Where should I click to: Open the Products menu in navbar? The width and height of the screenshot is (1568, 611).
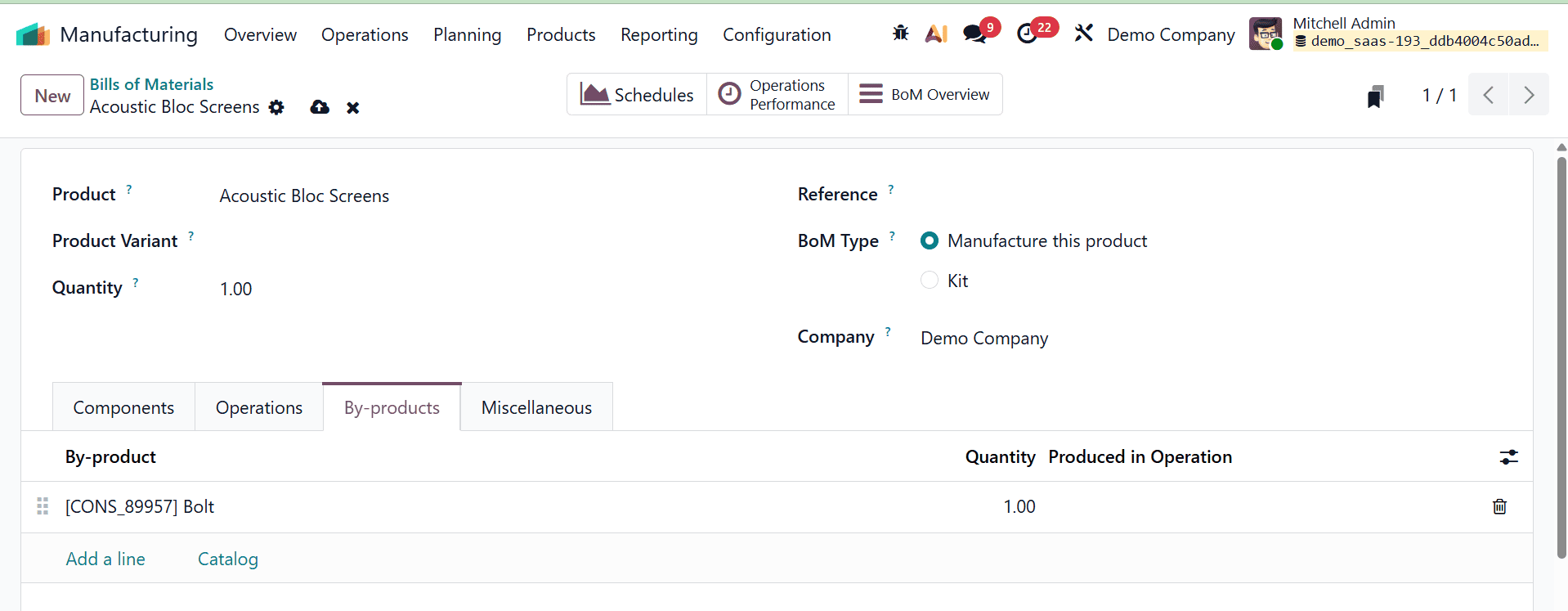pyautogui.click(x=561, y=34)
